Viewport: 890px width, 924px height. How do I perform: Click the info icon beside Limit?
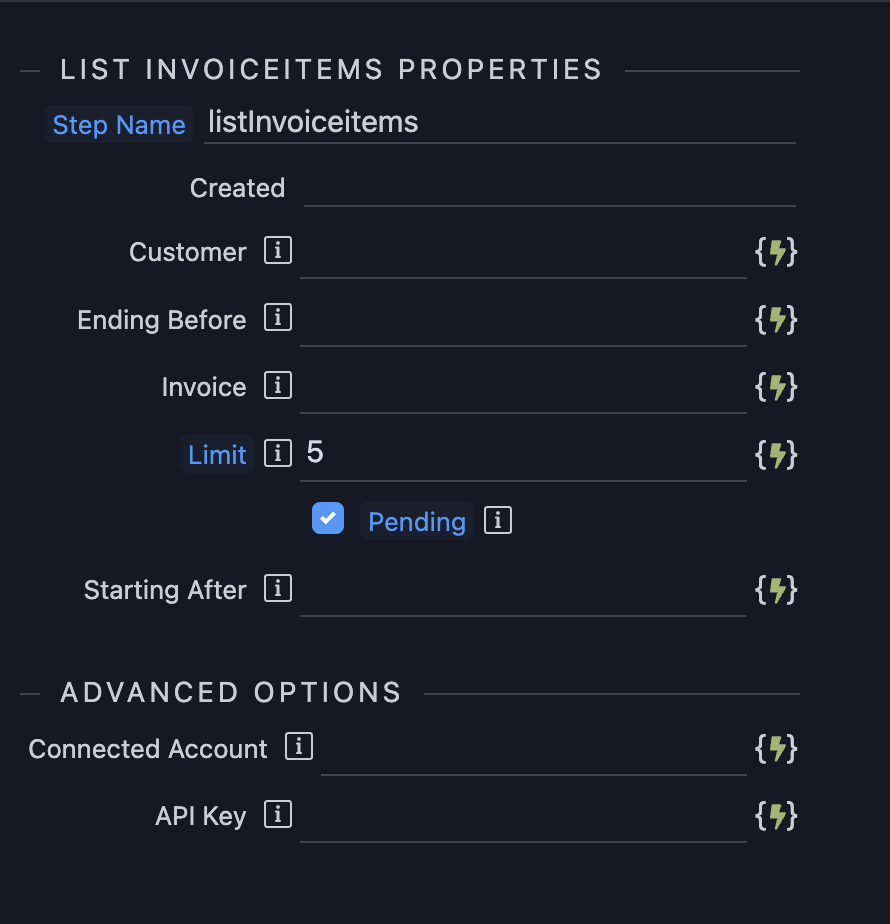[x=277, y=453]
